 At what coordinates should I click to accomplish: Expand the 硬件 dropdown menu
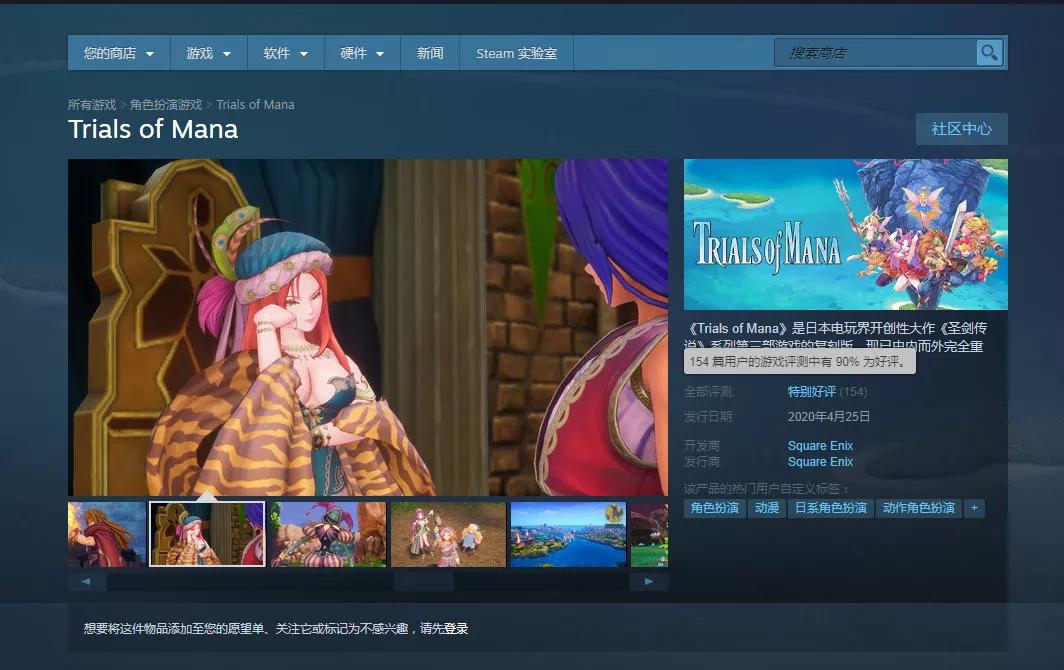(x=362, y=53)
